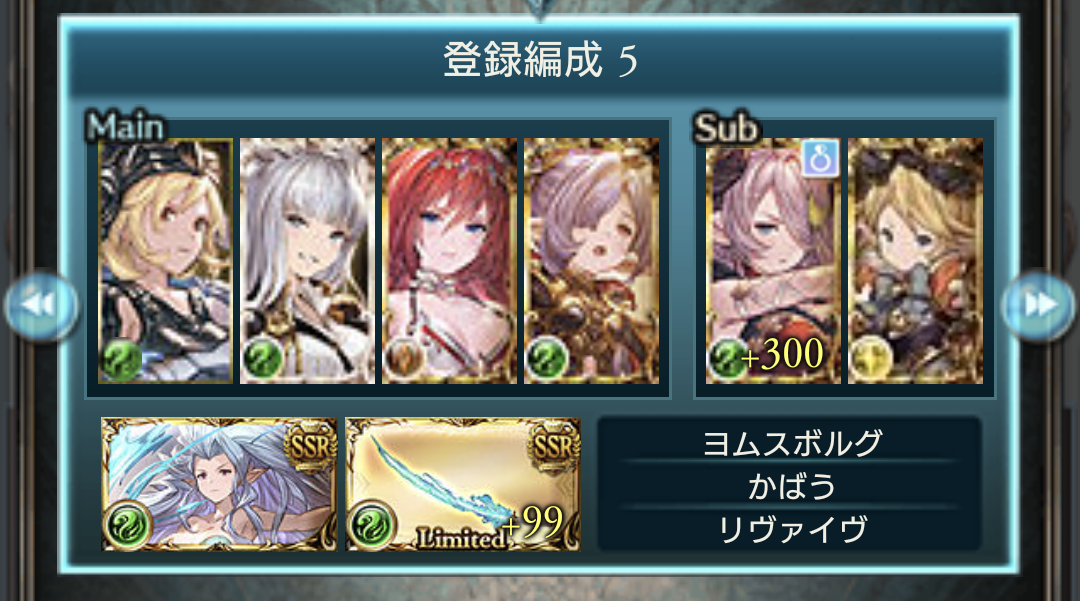Select blonde main character in first slot
This screenshot has height=601, width=1080.
[165, 261]
